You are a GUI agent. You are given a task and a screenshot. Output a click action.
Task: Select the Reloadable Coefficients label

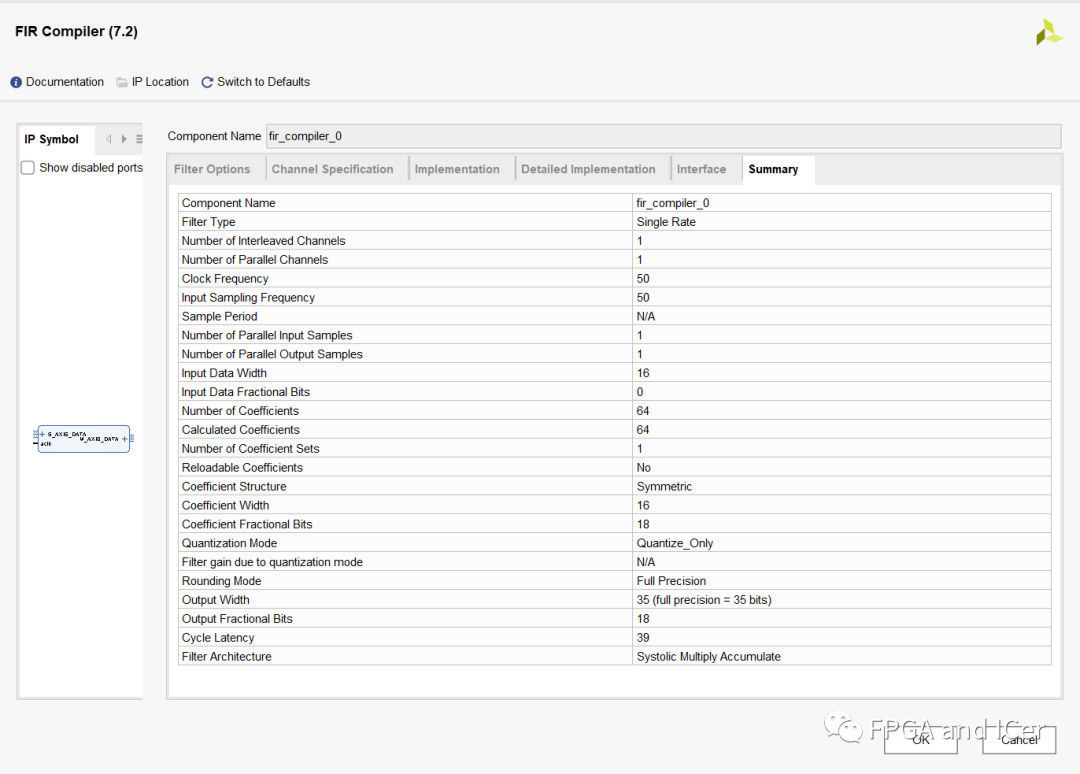(242, 468)
